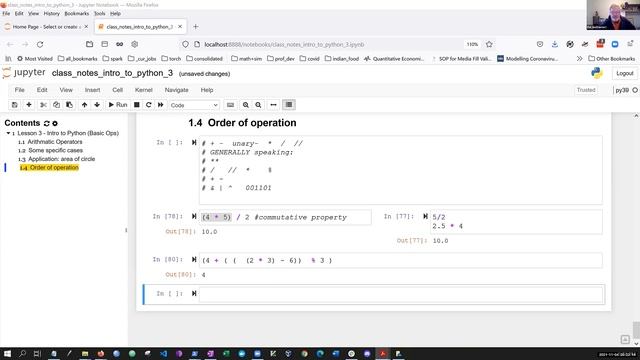Open Windows taskbar search
This screenshot has width=640, height=360.
click(22, 353)
